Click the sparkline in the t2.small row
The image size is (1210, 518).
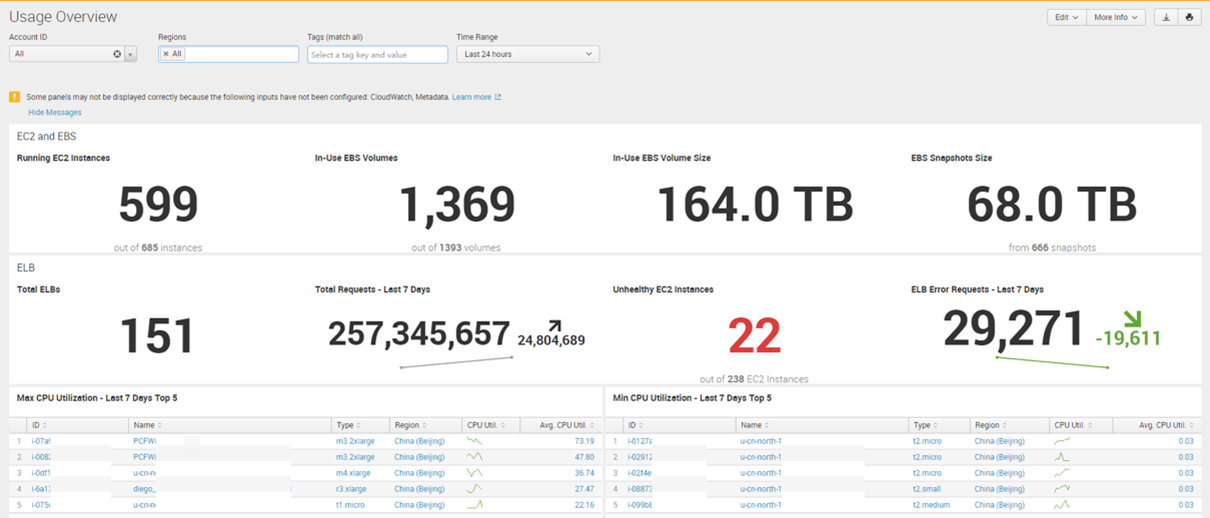click(x=1062, y=489)
